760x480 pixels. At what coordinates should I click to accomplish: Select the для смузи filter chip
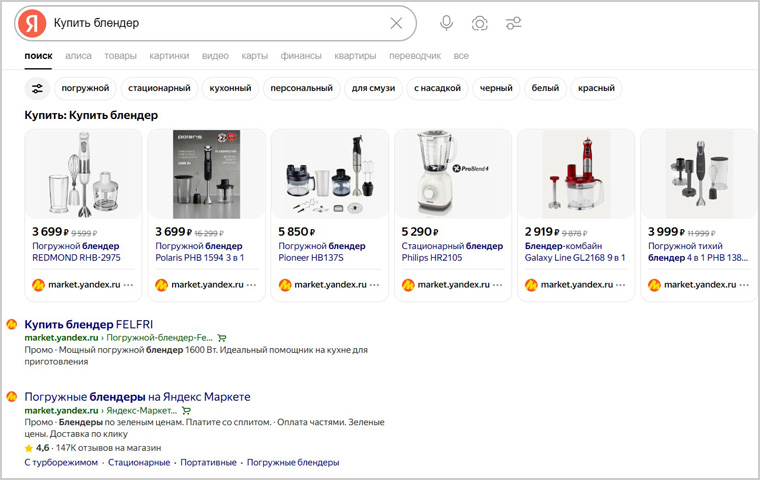coord(373,88)
